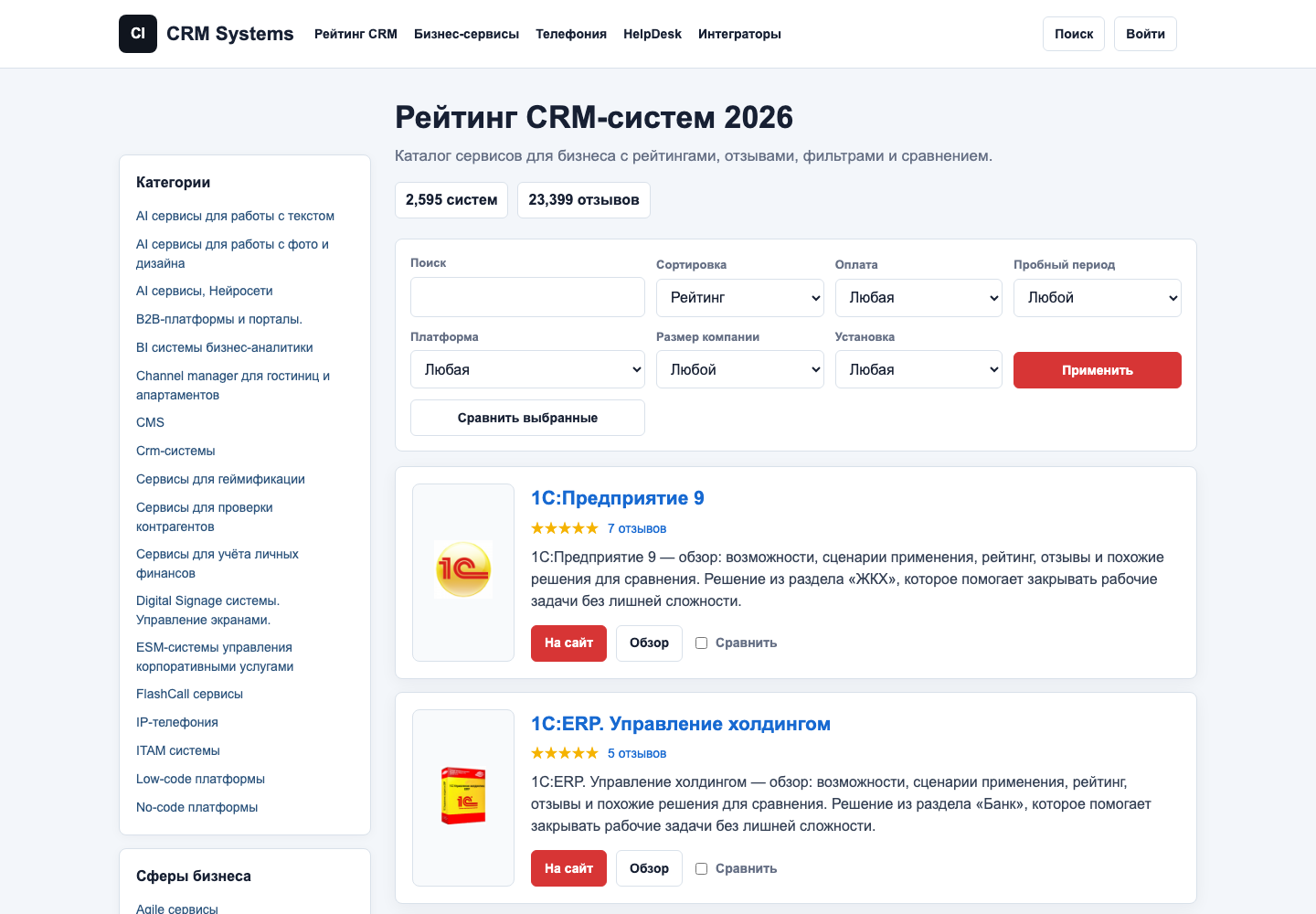Screen dimensions: 1316x914
Task: Tick the Сравнить checkbox for 1C:ERP Управление холдингом
Action: click(701, 868)
